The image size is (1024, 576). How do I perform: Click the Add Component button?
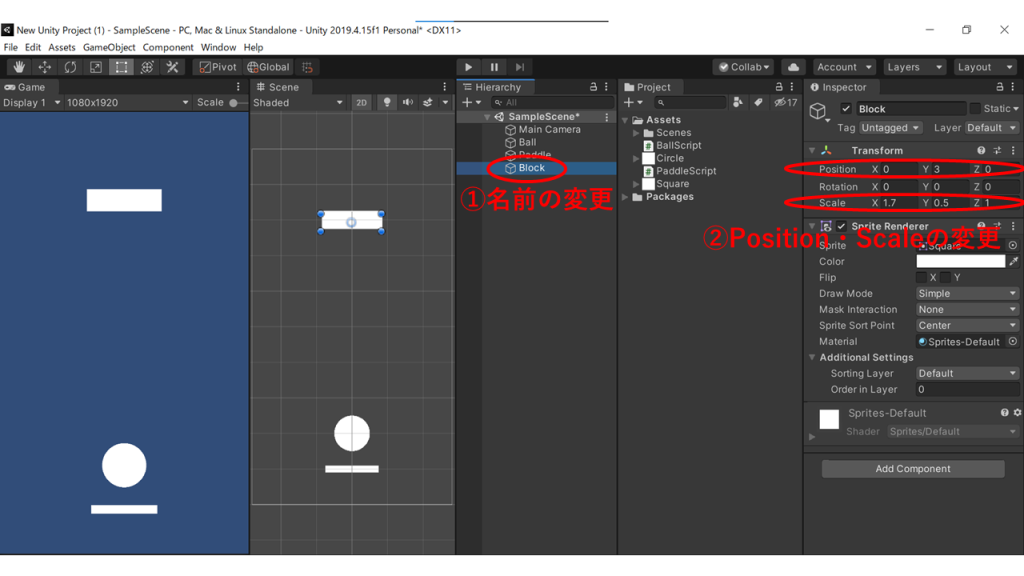[912, 468]
